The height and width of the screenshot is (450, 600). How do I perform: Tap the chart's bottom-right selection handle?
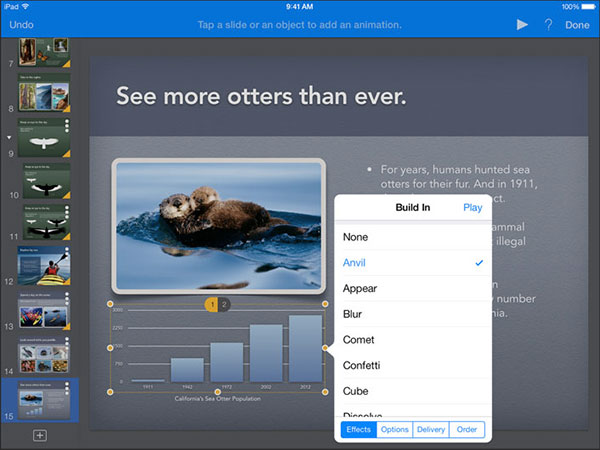[x=325, y=392]
